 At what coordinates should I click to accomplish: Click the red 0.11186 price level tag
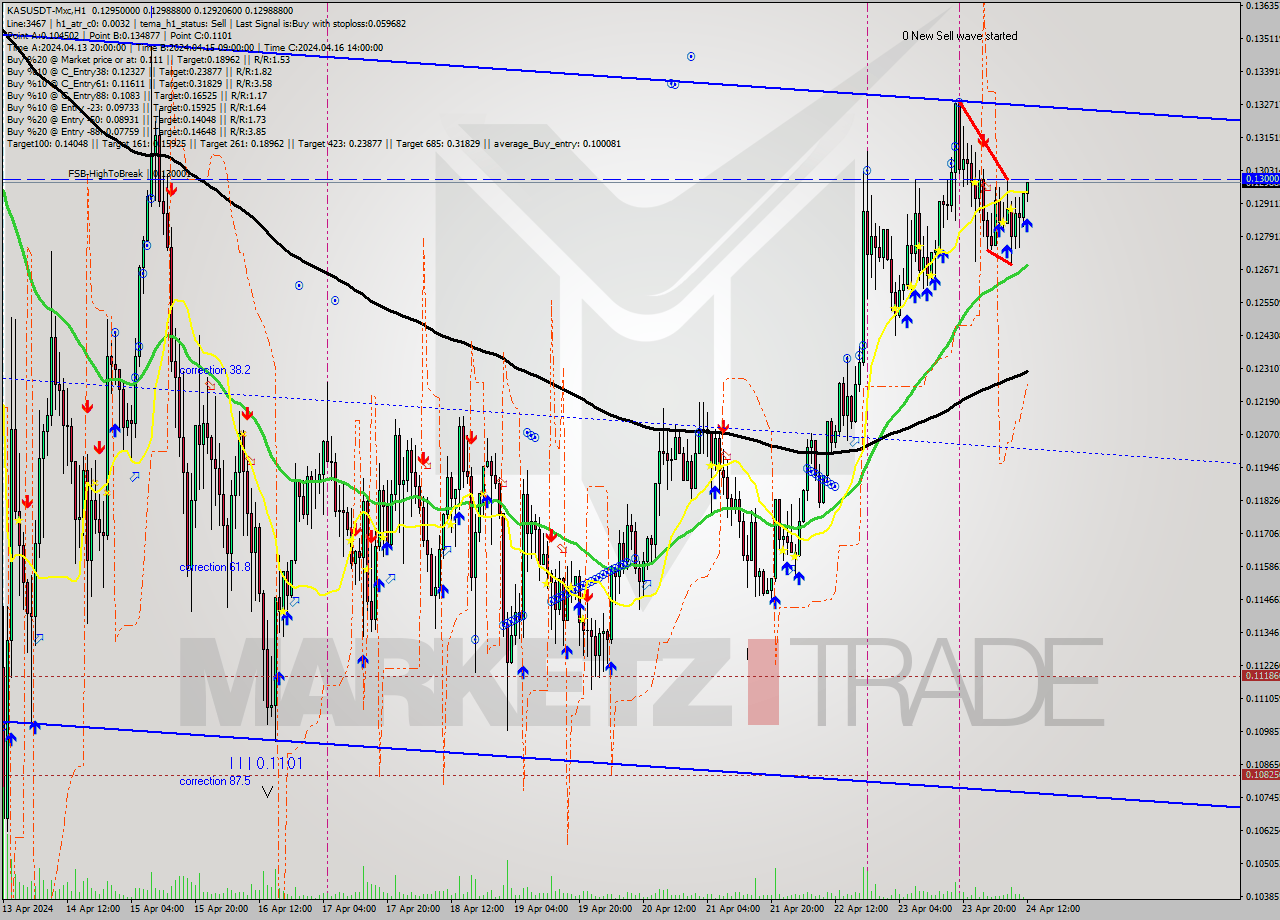(x=1259, y=675)
